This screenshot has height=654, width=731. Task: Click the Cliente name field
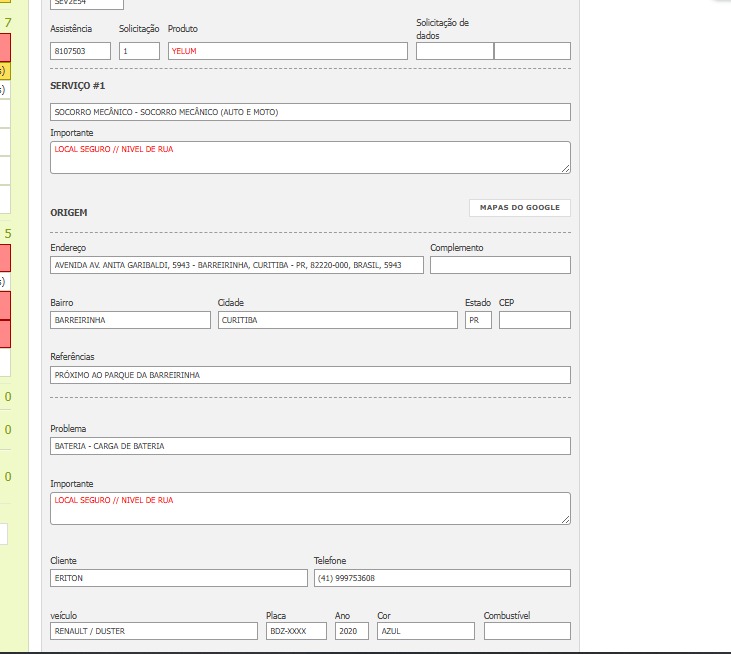(x=179, y=578)
